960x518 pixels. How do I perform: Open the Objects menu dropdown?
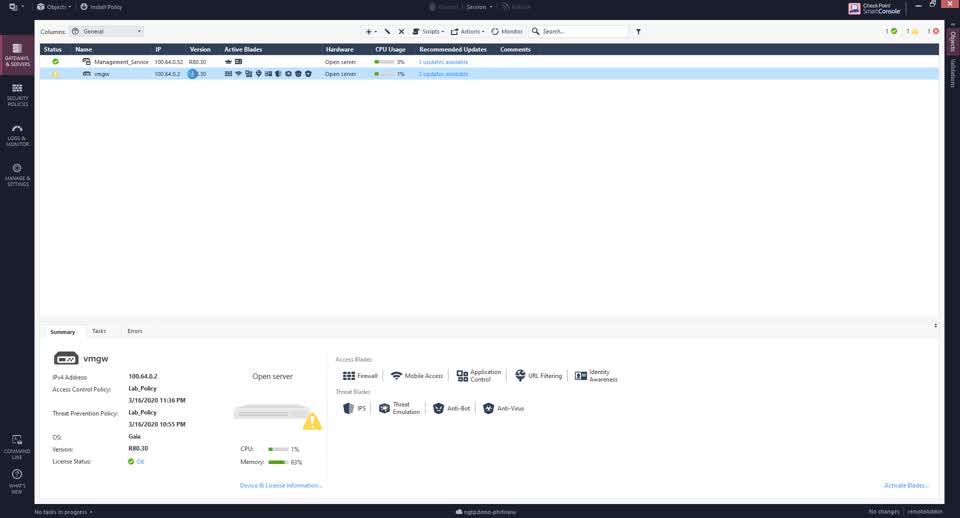tap(54, 7)
